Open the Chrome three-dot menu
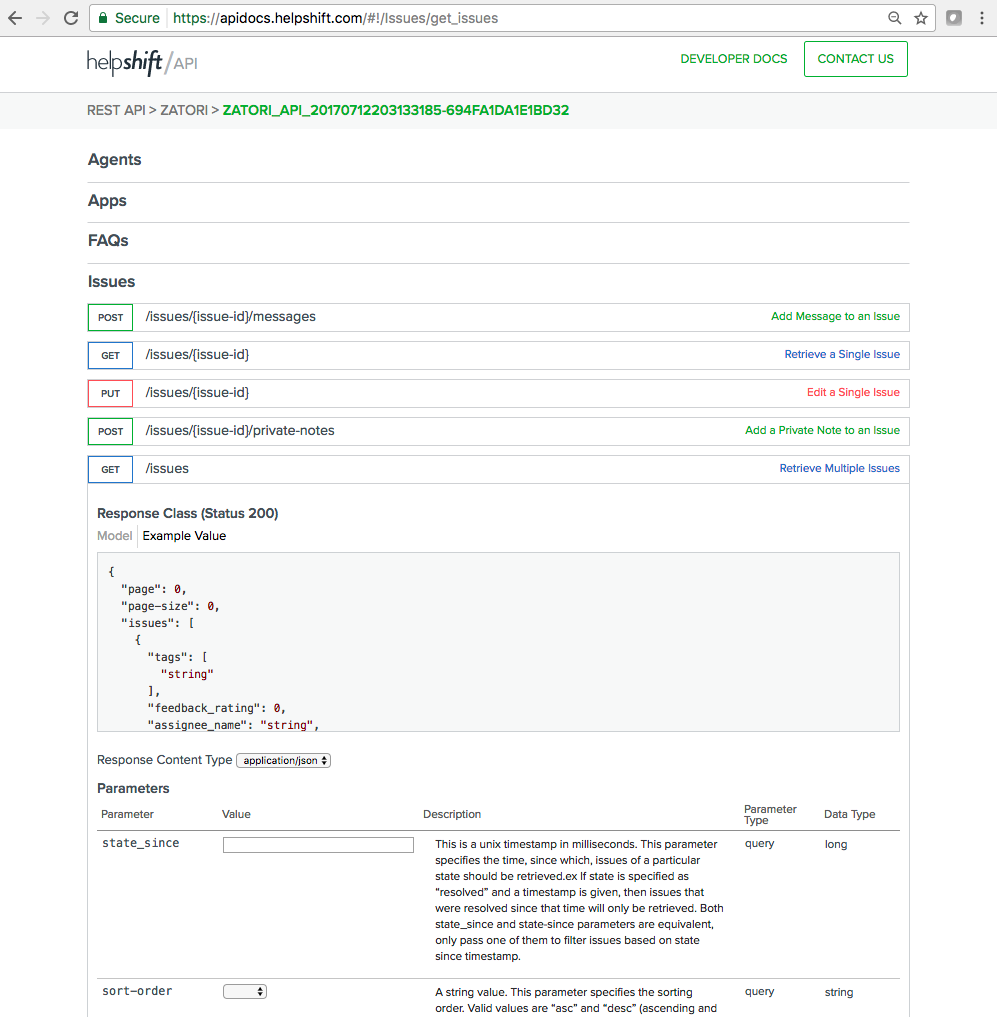Viewport: 997px width, 1017px height. point(984,18)
